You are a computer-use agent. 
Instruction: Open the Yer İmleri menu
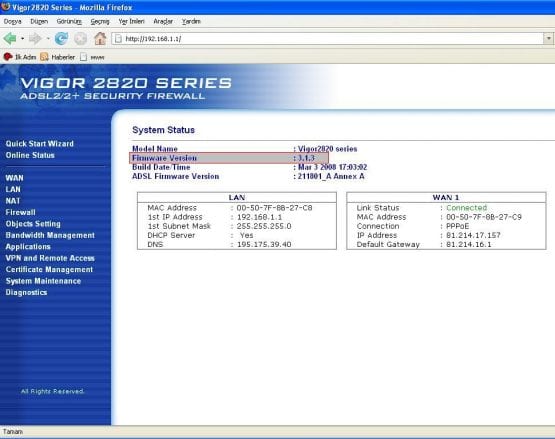[x=131, y=22]
